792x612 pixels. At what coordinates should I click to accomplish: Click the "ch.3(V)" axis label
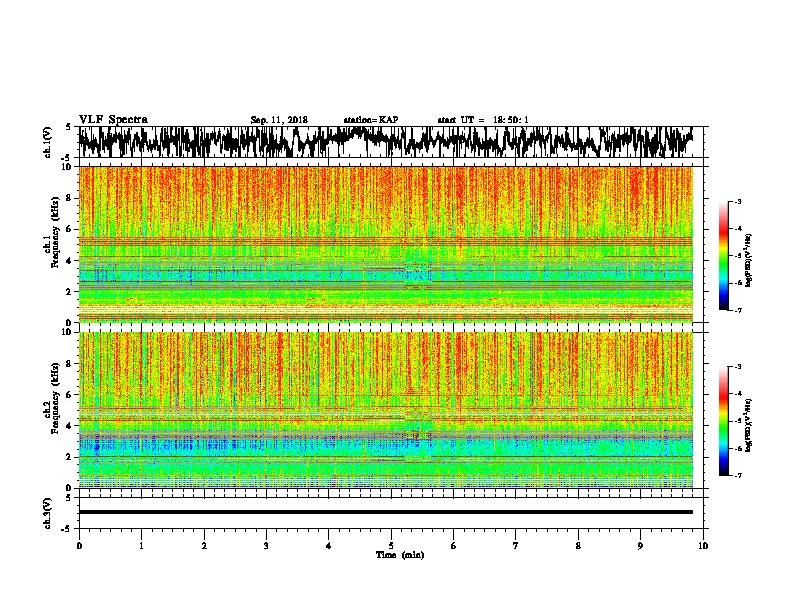point(47,513)
